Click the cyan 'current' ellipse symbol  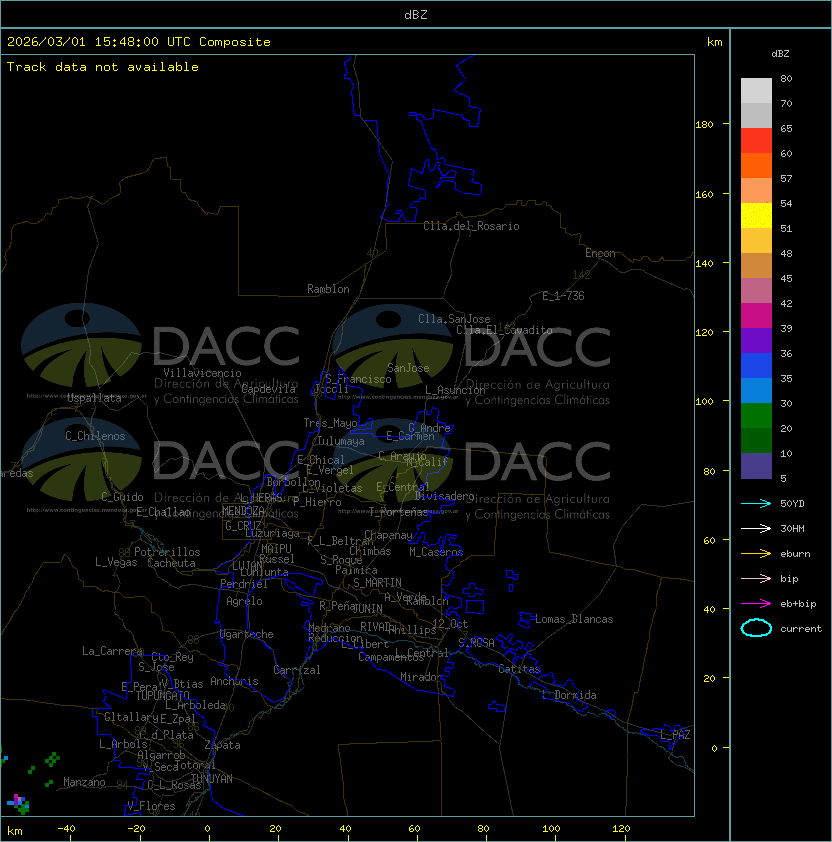pos(756,628)
